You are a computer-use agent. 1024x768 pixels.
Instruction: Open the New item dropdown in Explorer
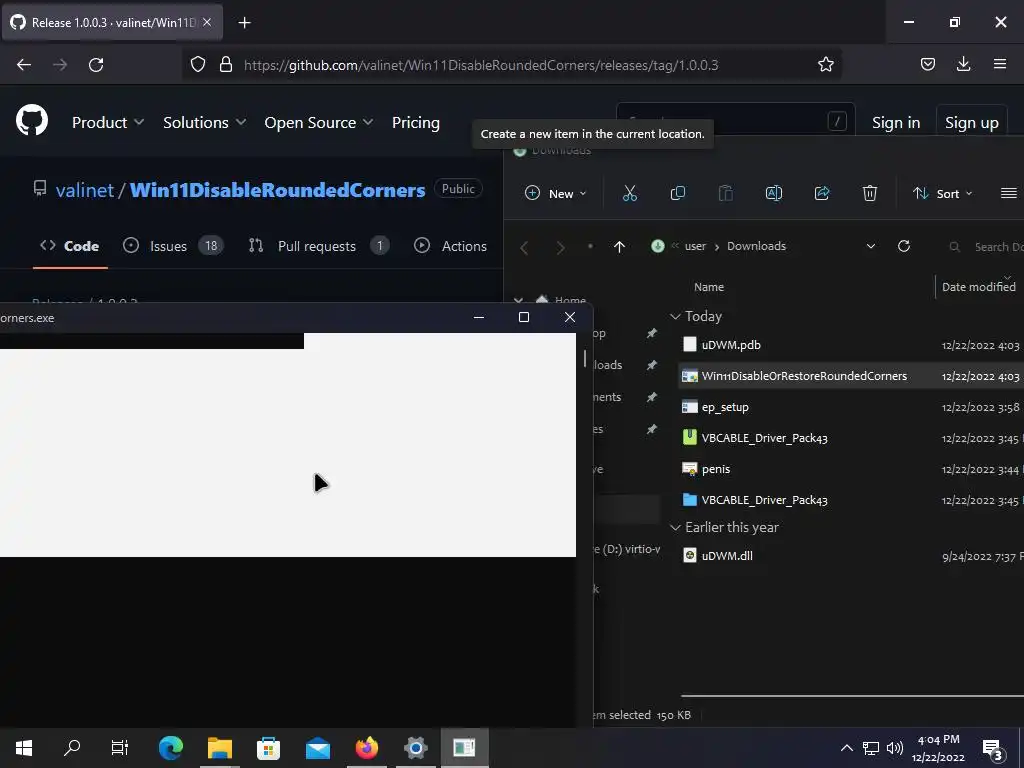click(x=556, y=193)
